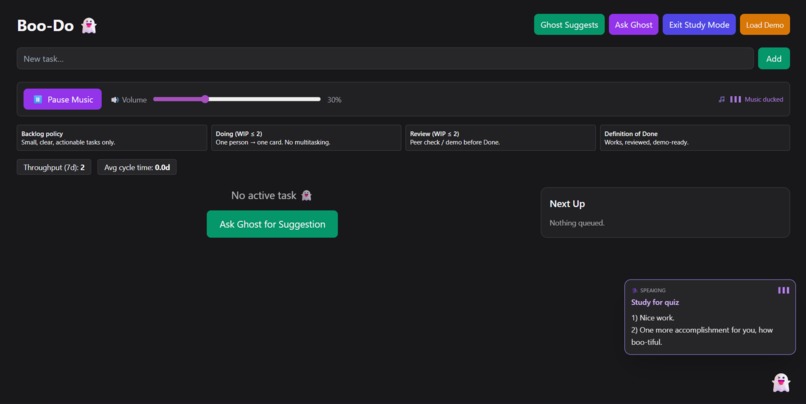The image size is (806, 404).
Task: Click the Backlog policy card
Action: [x=112, y=138]
